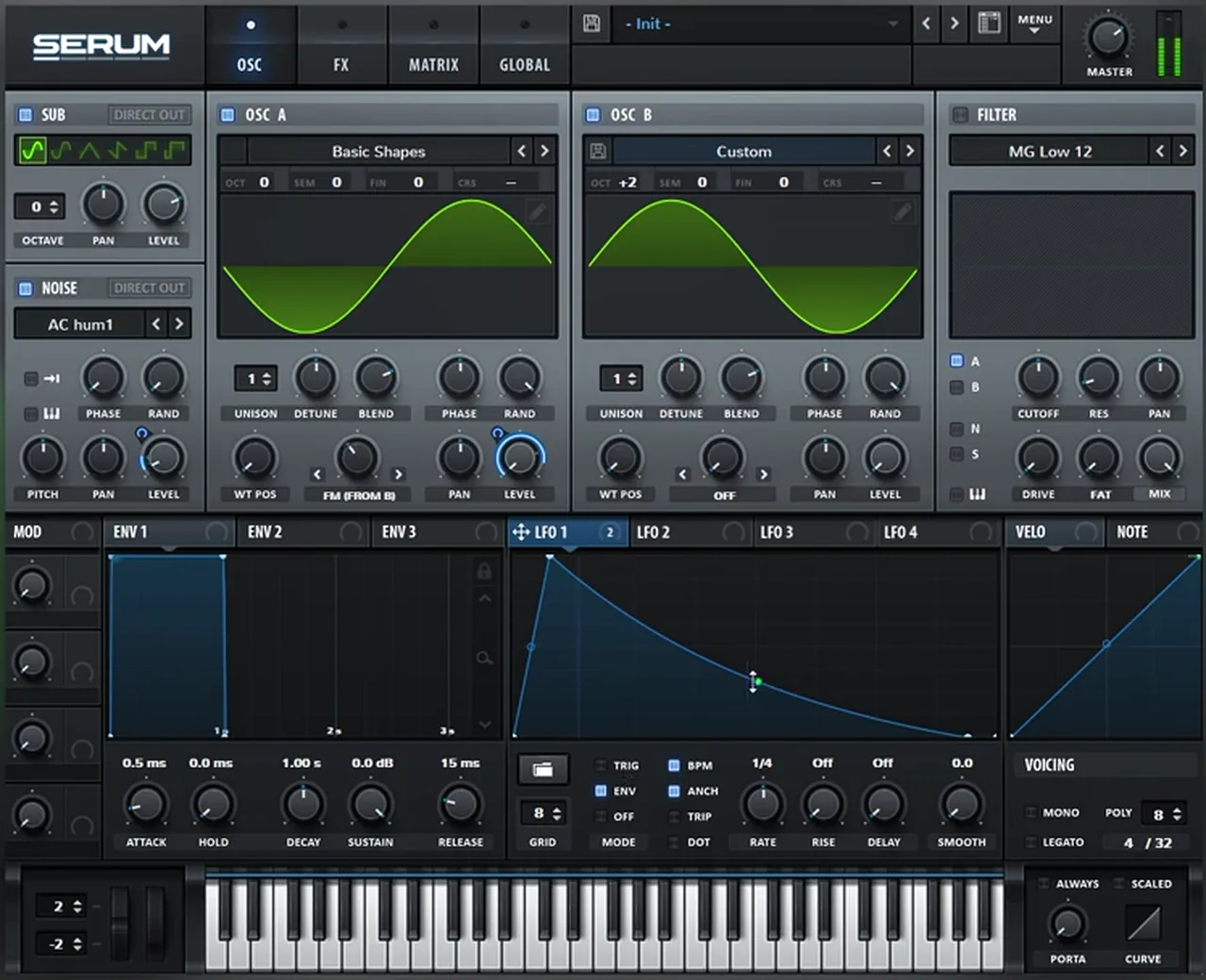The height and width of the screenshot is (980, 1206).
Task: Go to the GLOBAL tab
Action: (x=525, y=47)
